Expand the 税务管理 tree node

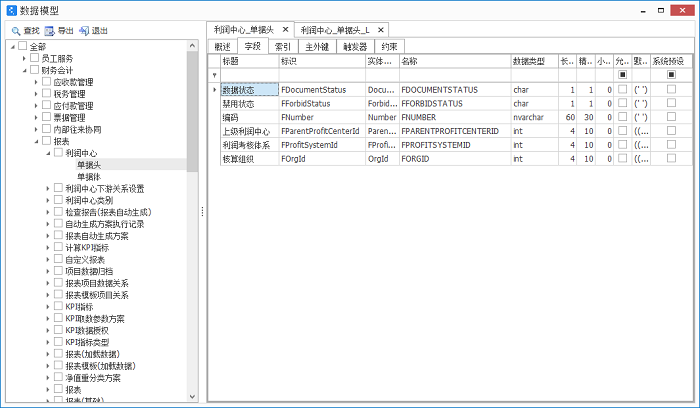[x=35, y=95]
